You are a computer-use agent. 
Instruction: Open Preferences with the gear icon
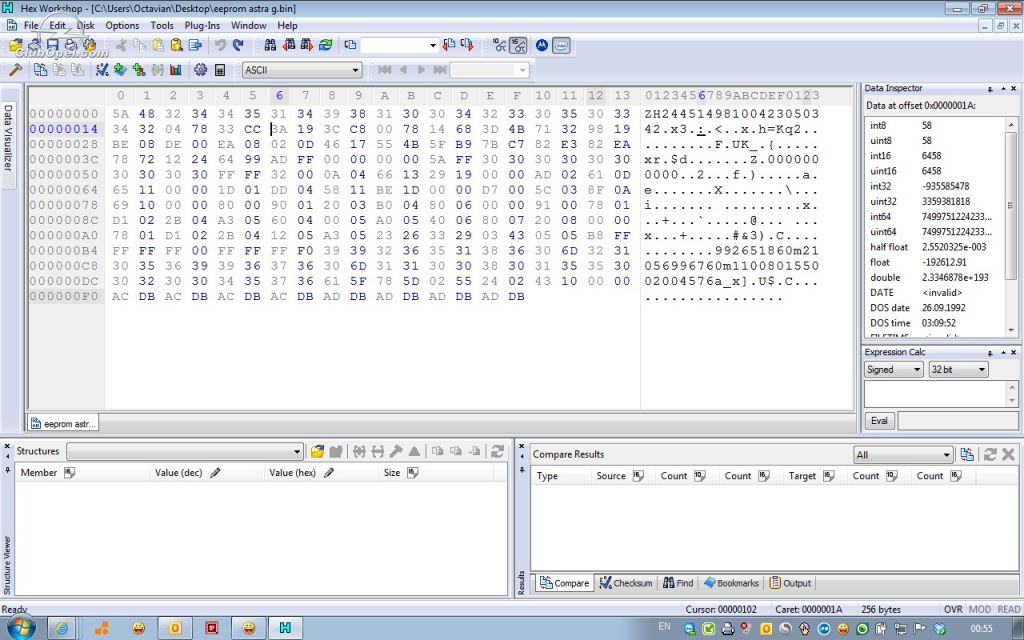[200, 70]
